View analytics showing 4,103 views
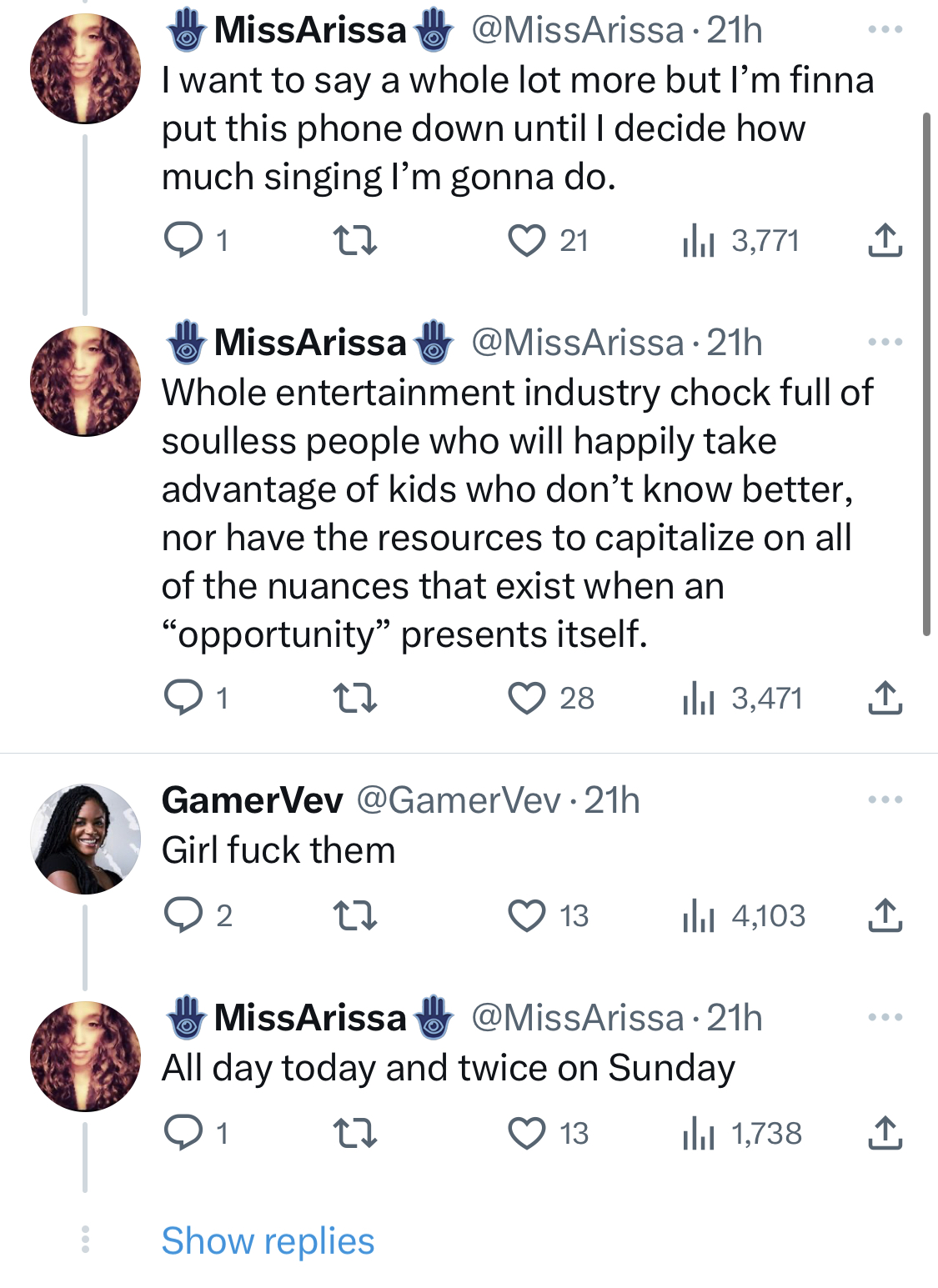This screenshot has width=938, height=1288. (x=744, y=916)
